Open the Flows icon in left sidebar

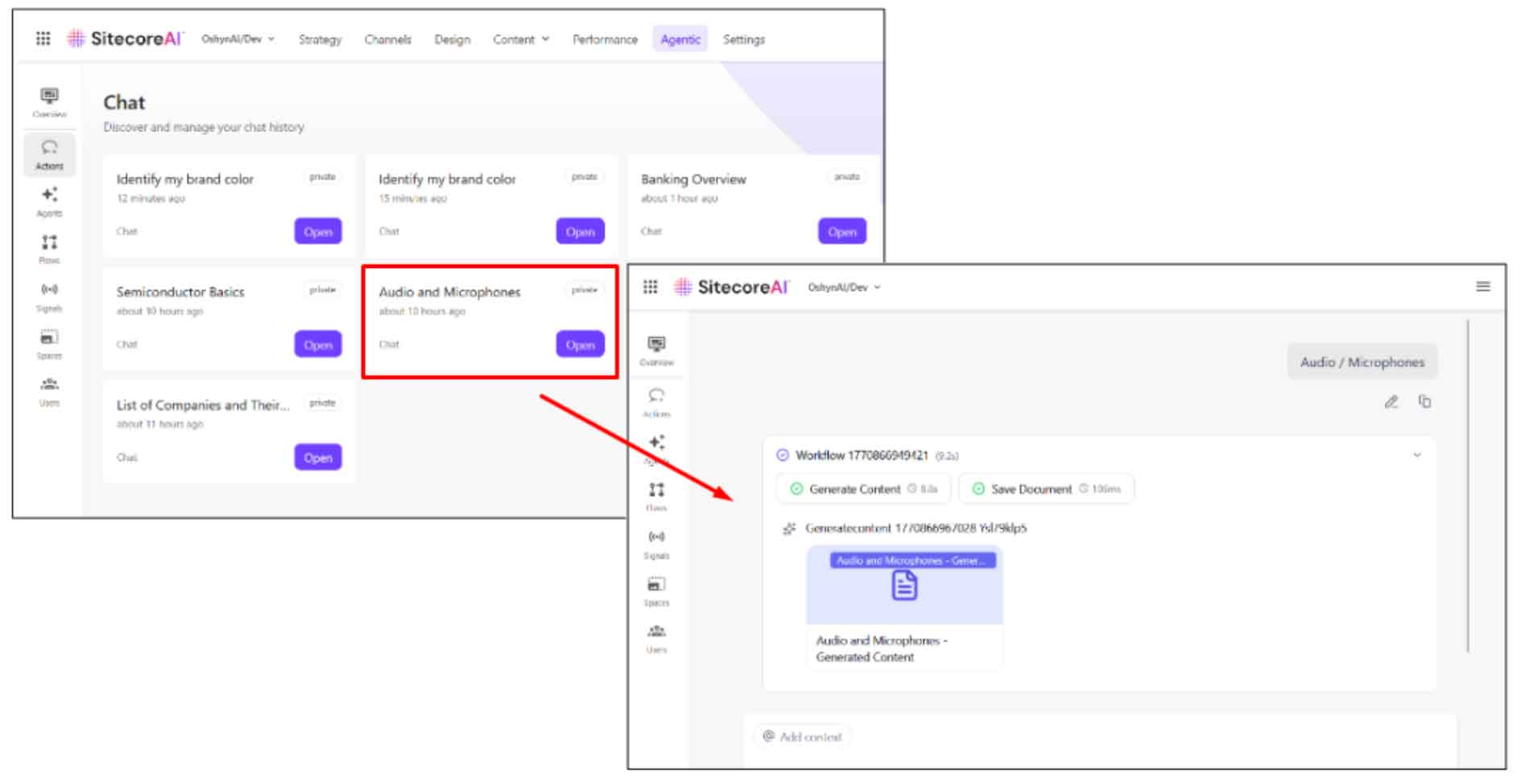point(49,249)
